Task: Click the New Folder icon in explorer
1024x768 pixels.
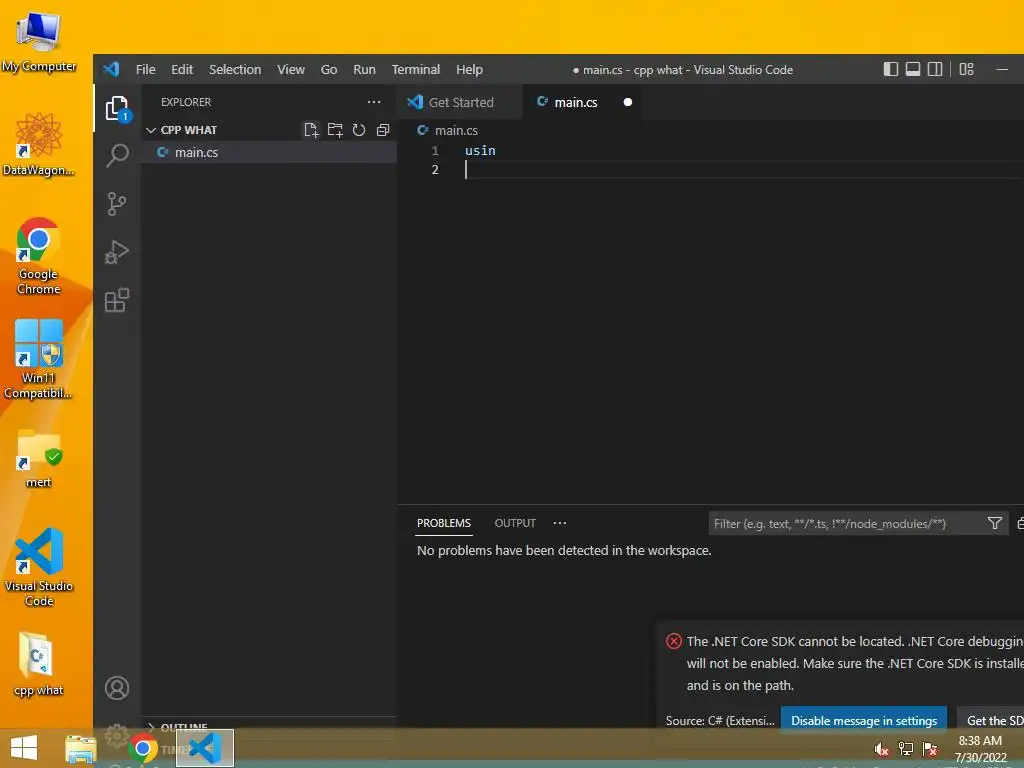Action: [x=335, y=130]
